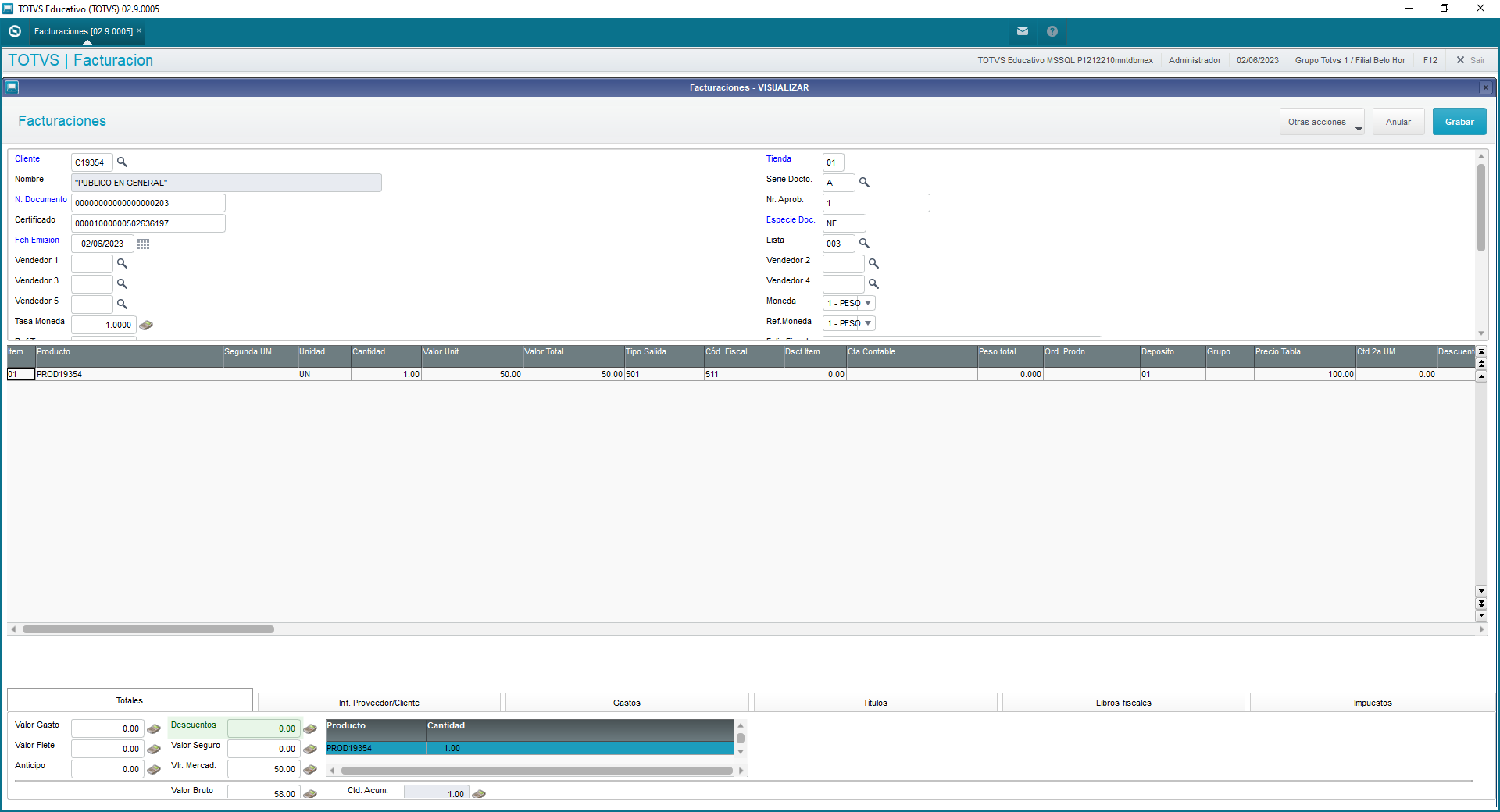Click the Certificado input field

(148, 223)
